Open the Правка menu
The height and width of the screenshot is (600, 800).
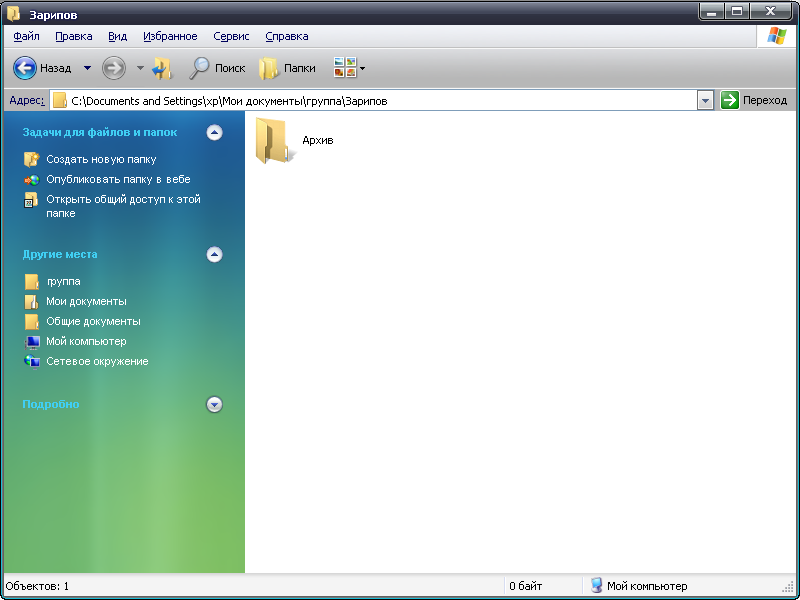click(73, 36)
